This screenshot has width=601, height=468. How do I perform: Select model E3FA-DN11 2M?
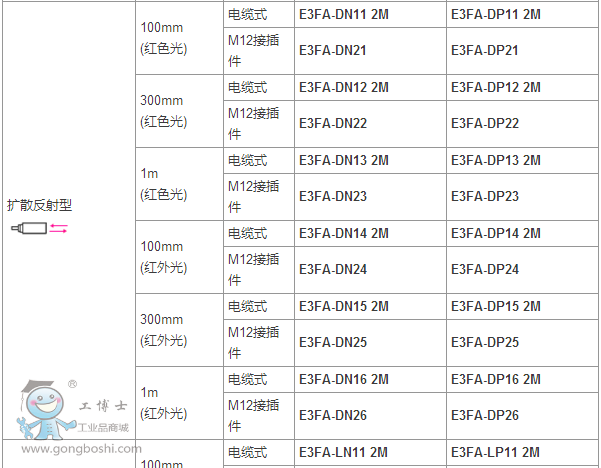tap(344, 14)
